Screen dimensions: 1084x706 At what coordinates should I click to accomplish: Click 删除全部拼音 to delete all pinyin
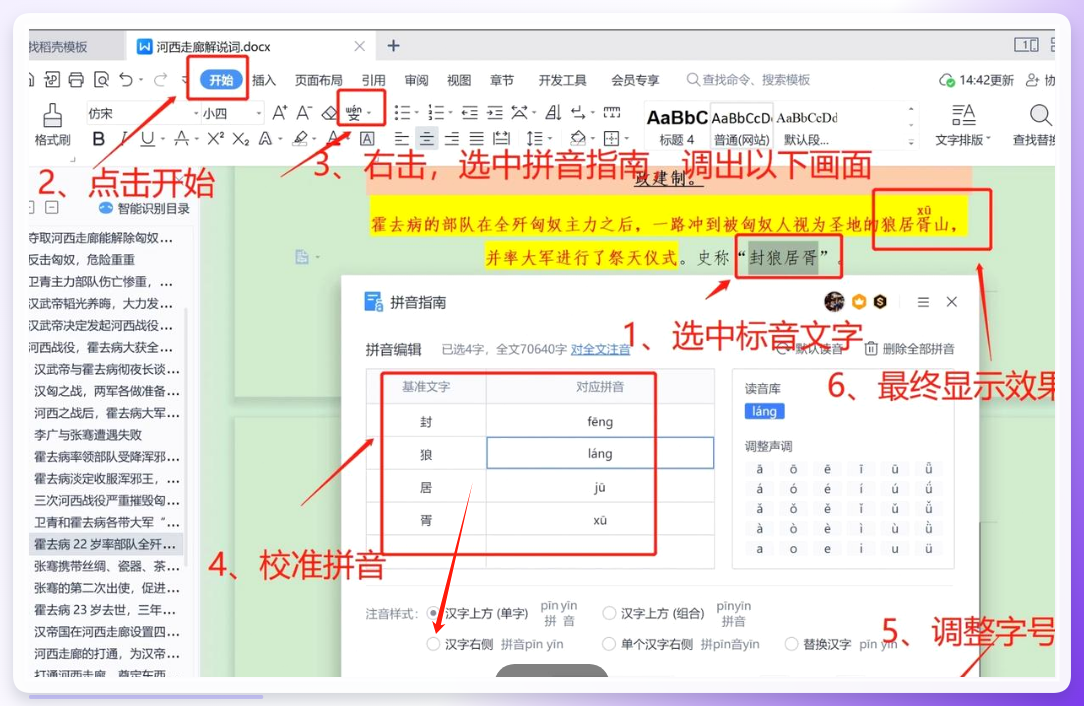pyautogui.click(x=910, y=349)
